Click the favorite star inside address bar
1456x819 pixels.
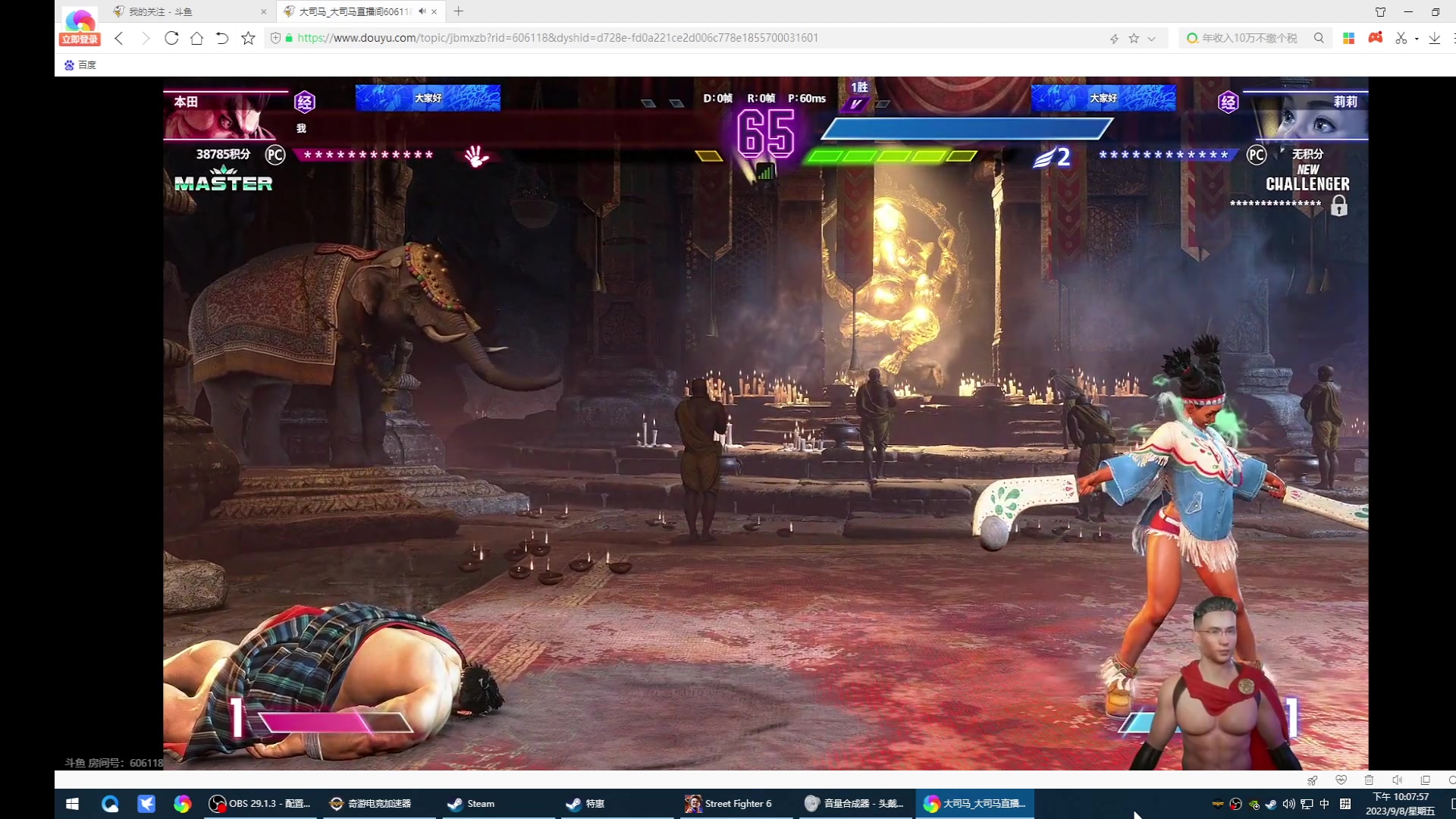(x=1134, y=38)
